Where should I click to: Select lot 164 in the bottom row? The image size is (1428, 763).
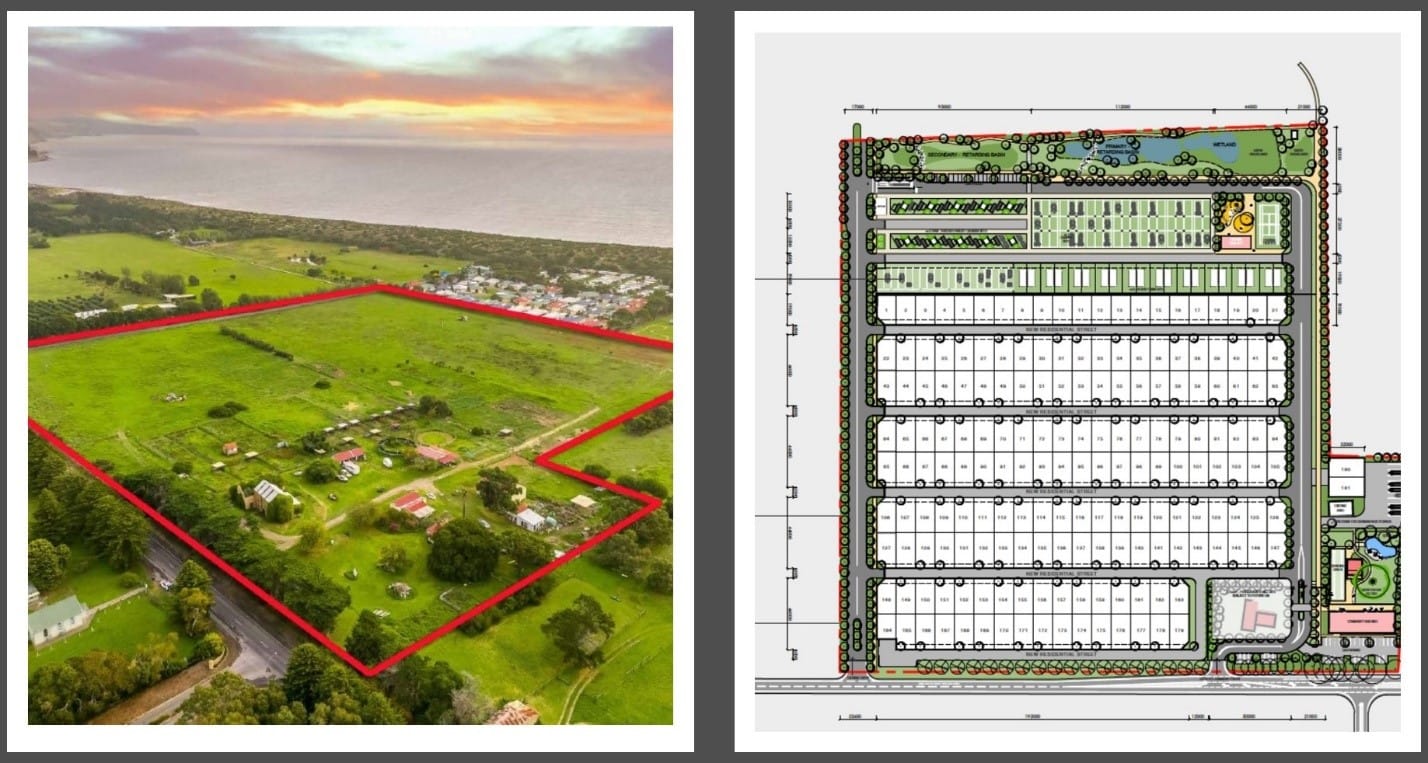click(x=887, y=630)
